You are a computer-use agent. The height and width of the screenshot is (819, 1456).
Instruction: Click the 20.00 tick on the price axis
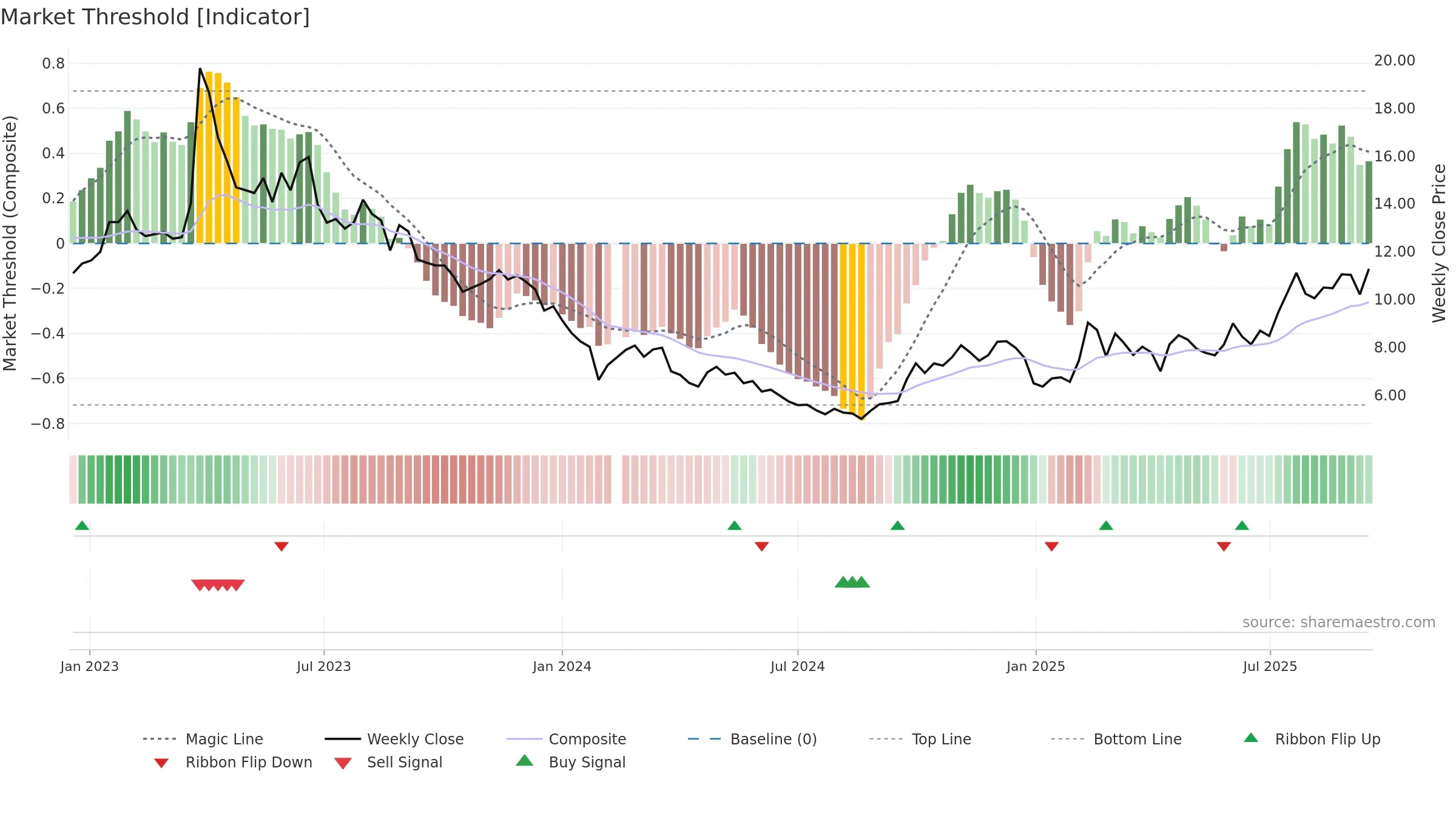click(1395, 61)
